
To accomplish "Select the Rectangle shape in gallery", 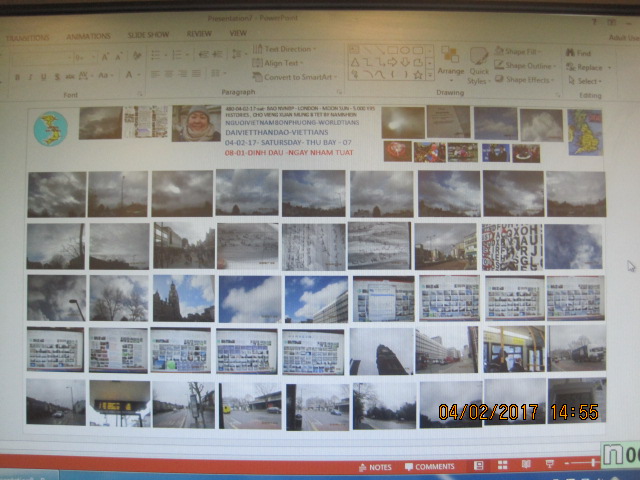I will pyautogui.click(x=393, y=50).
